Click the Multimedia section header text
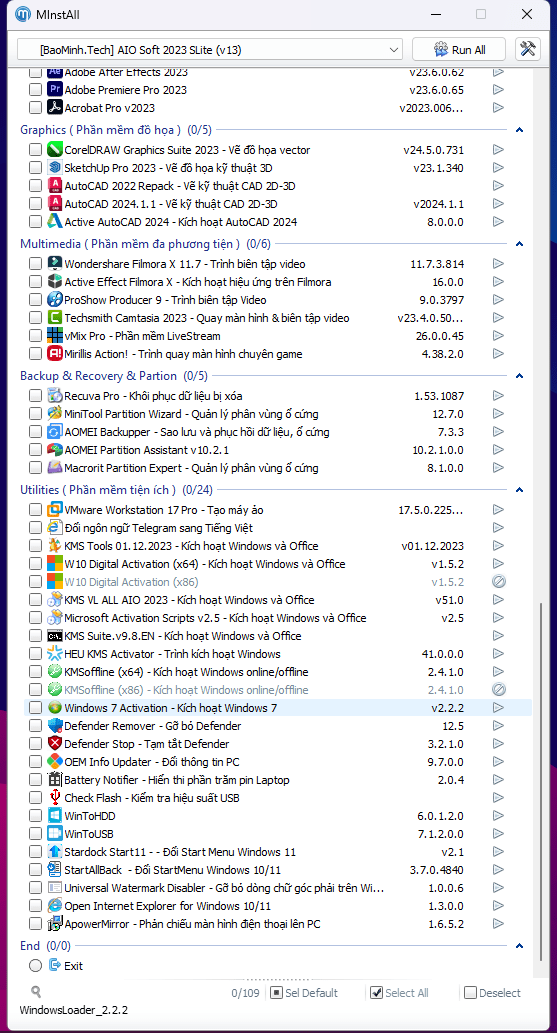 click(145, 244)
